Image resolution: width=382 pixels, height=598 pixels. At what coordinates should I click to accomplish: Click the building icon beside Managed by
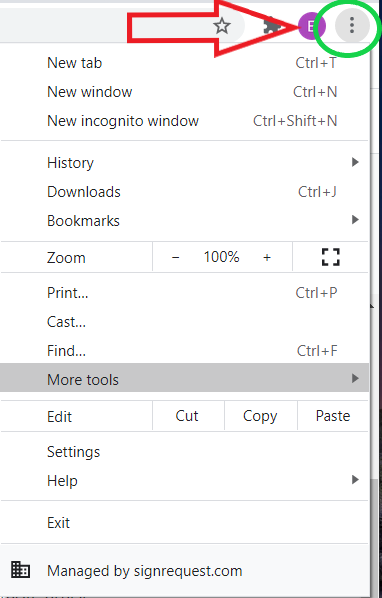tap(20, 570)
